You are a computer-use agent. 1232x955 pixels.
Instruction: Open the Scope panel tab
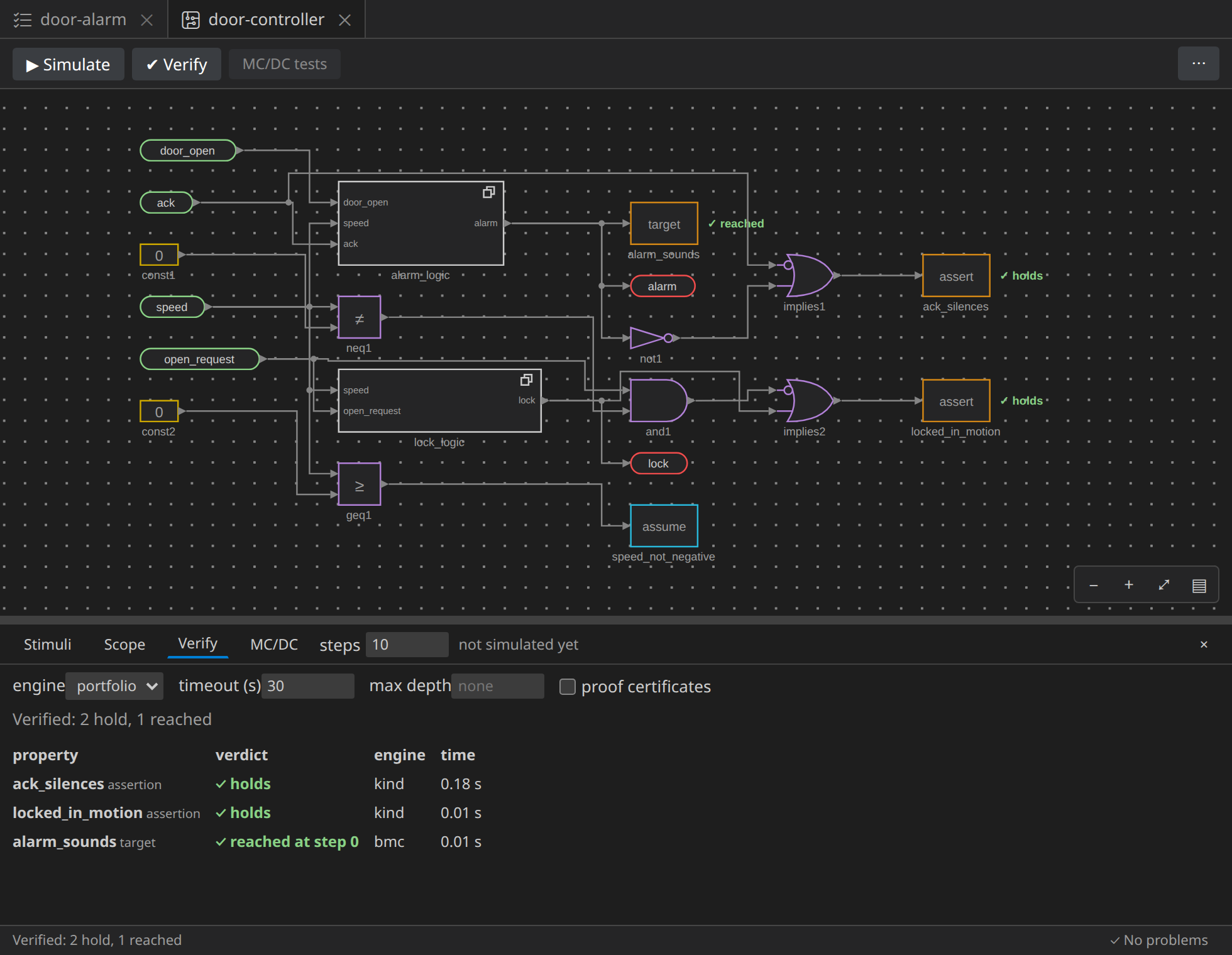tap(124, 645)
